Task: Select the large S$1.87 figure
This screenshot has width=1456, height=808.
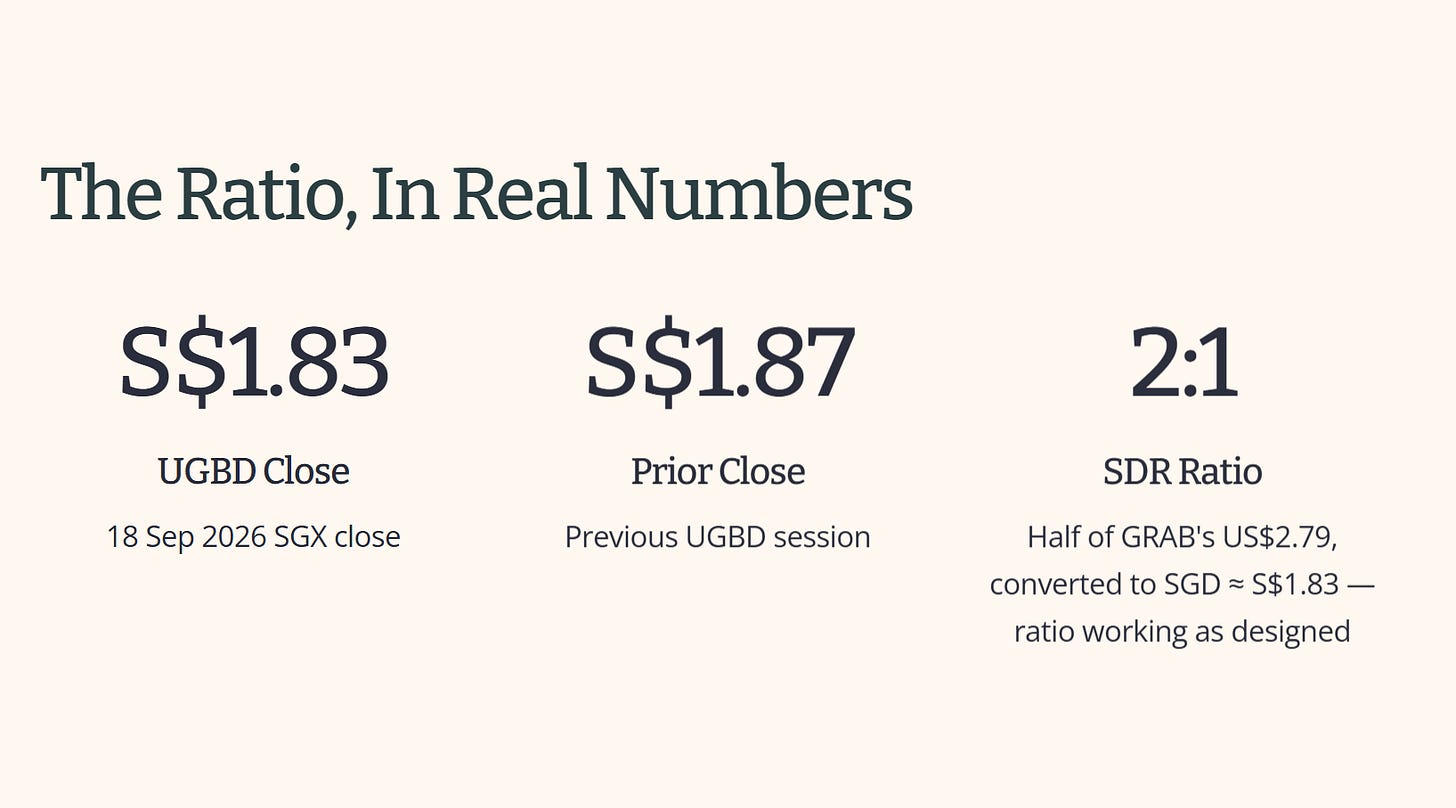Action: (x=719, y=362)
